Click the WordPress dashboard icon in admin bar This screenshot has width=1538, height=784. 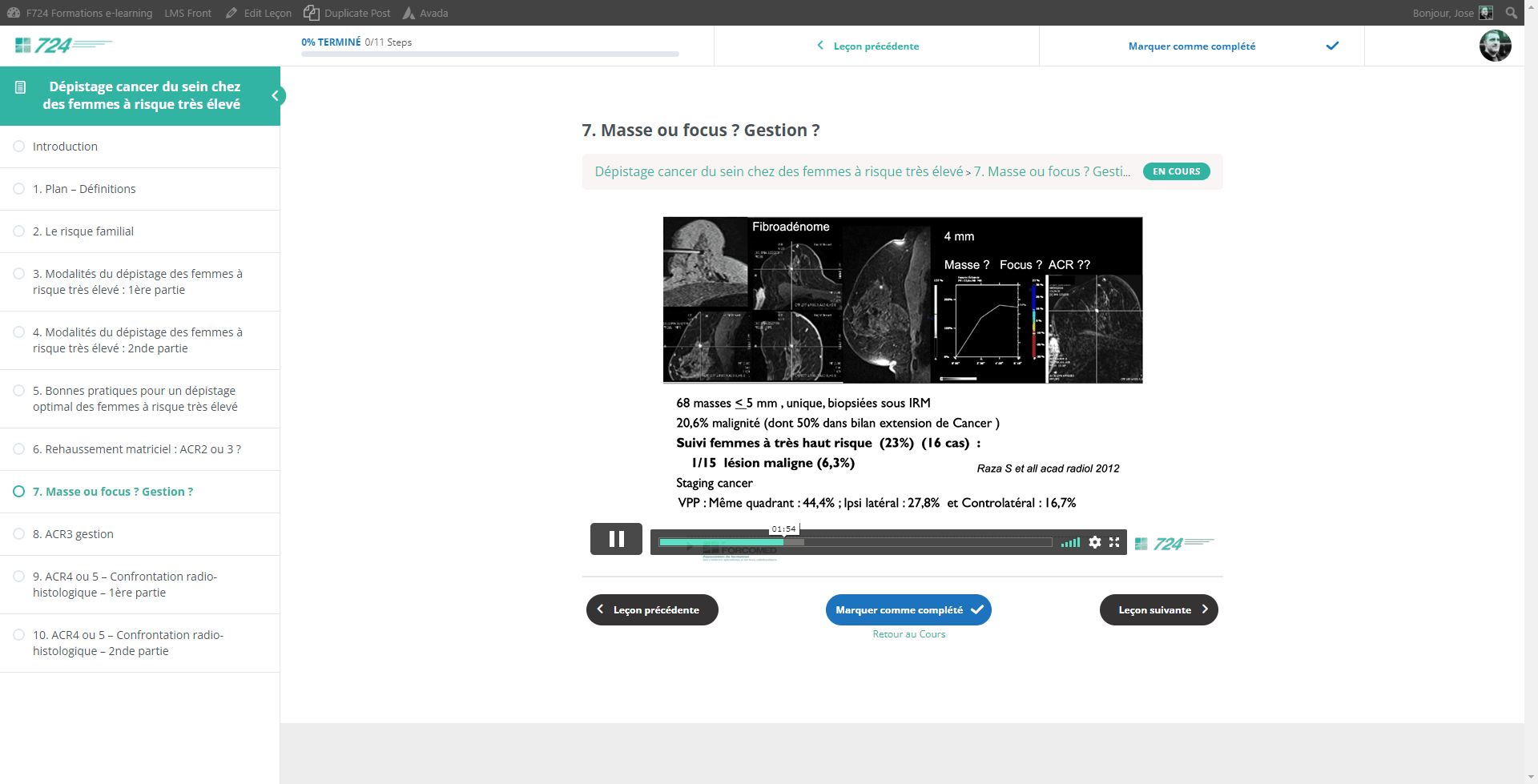pyautogui.click(x=13, y=13)
